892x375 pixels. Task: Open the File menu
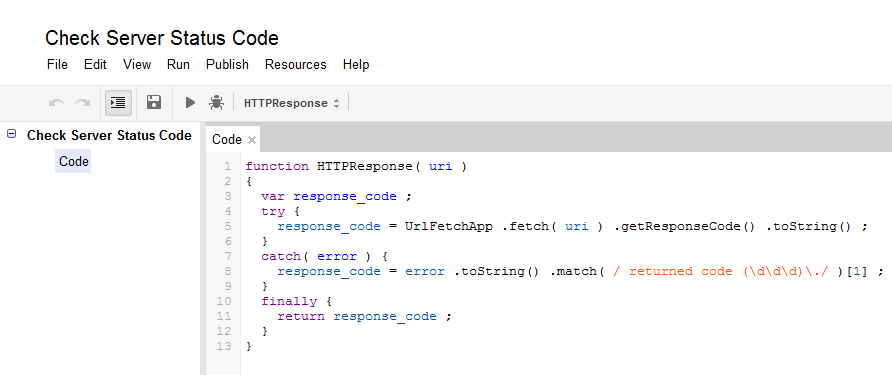57,65
